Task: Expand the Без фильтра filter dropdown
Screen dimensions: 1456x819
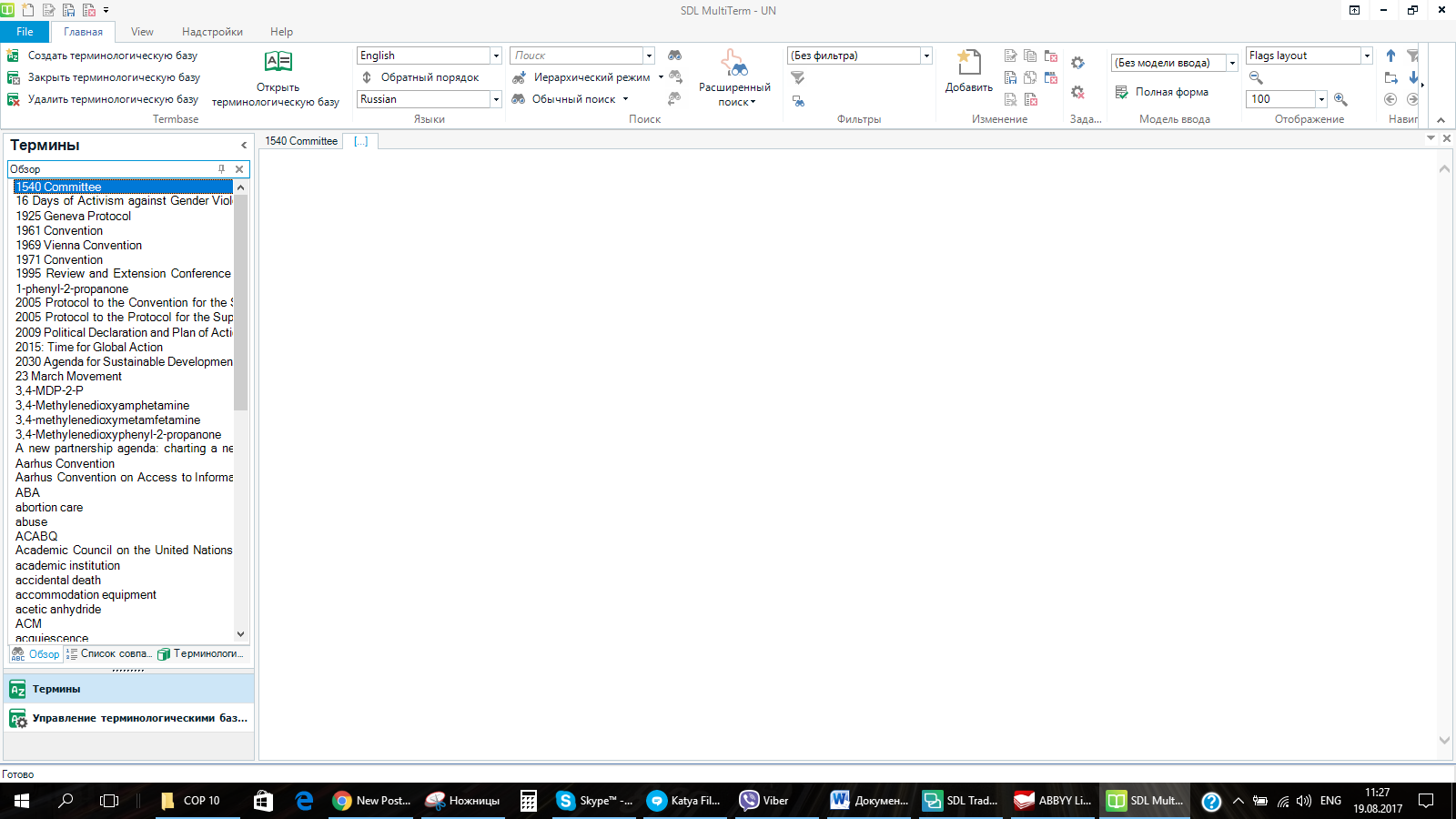Action: click(x=926, y=56)
